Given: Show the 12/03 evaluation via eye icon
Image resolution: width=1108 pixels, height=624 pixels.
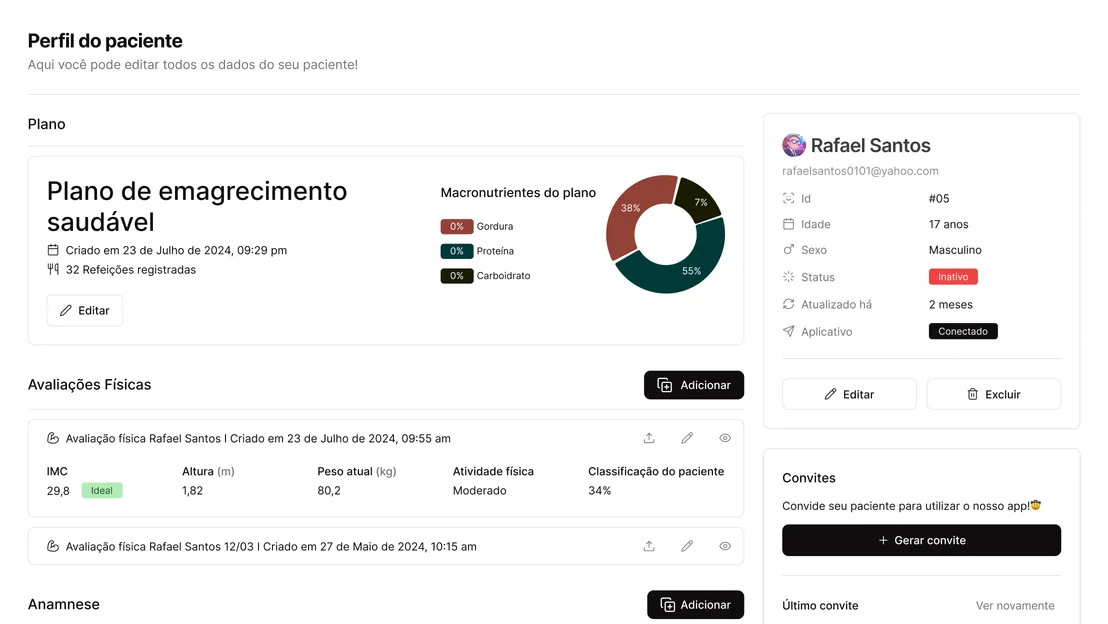Looking at the screenshot, I should pos(725,546).
